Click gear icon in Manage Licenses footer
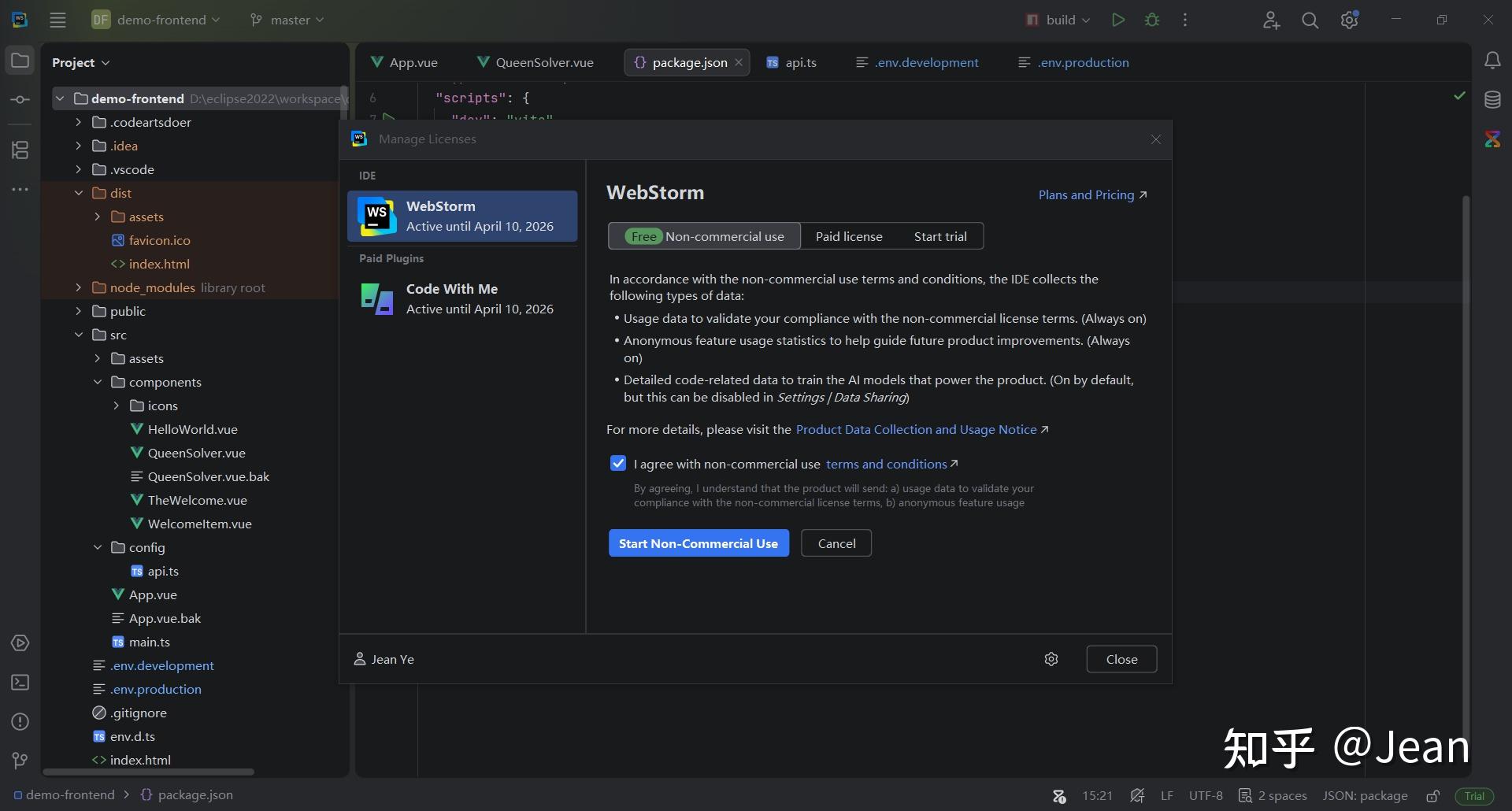This screenshot has width=1512, height=811. tap(1051, 659)
